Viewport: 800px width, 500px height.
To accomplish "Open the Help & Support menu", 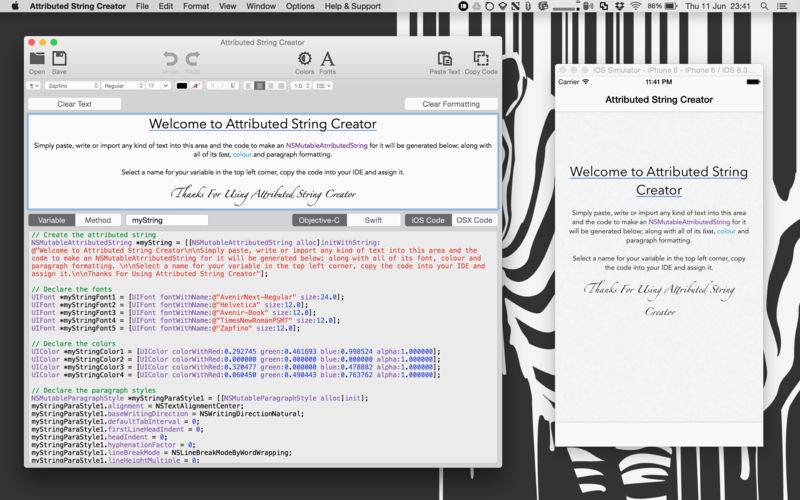I will click(x=353, y=6).
